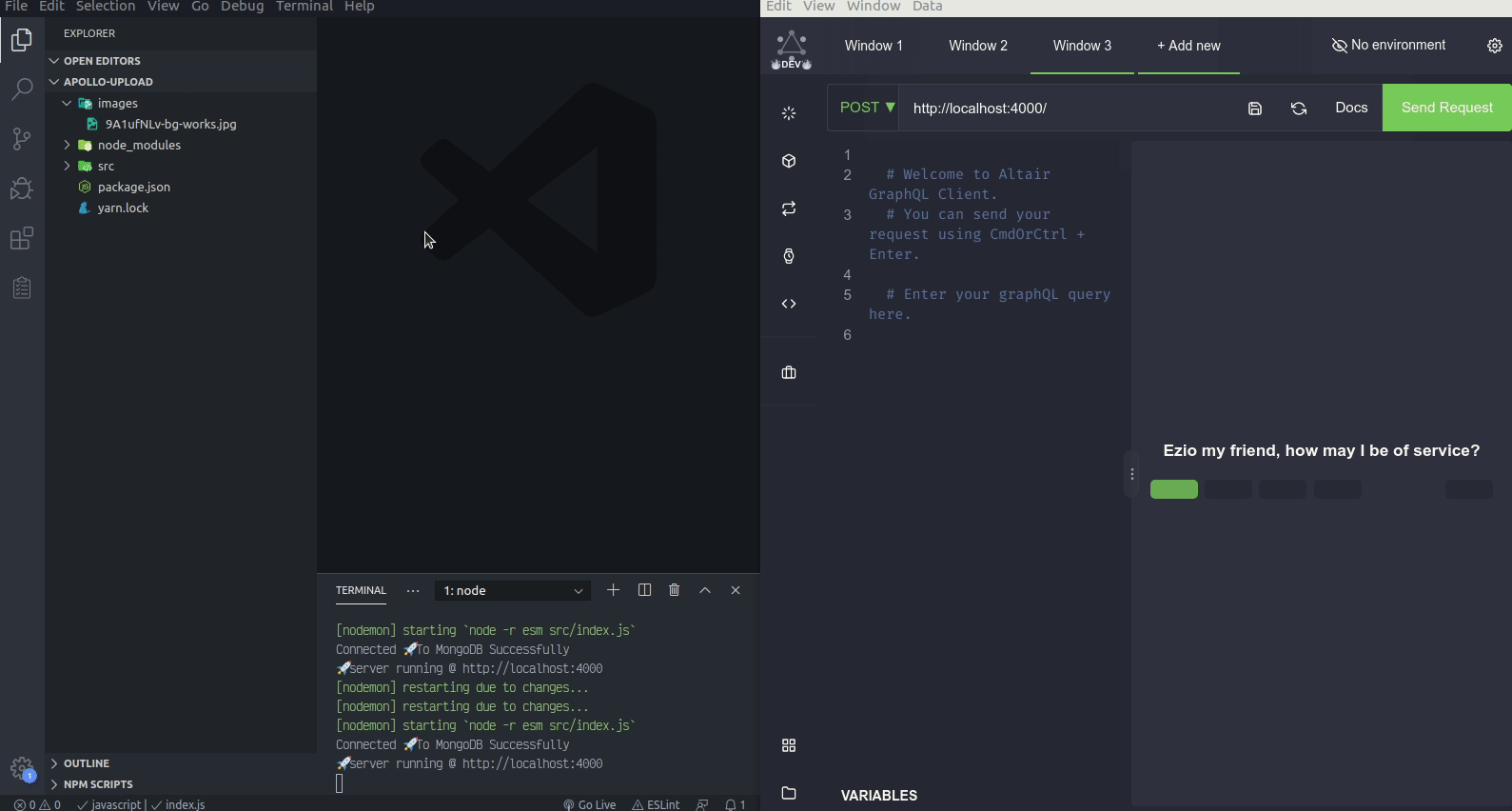This screenshot has height=811, width=1512.
Task: Click the notifications bell in status bar
Action: click(x=735, y=804)
